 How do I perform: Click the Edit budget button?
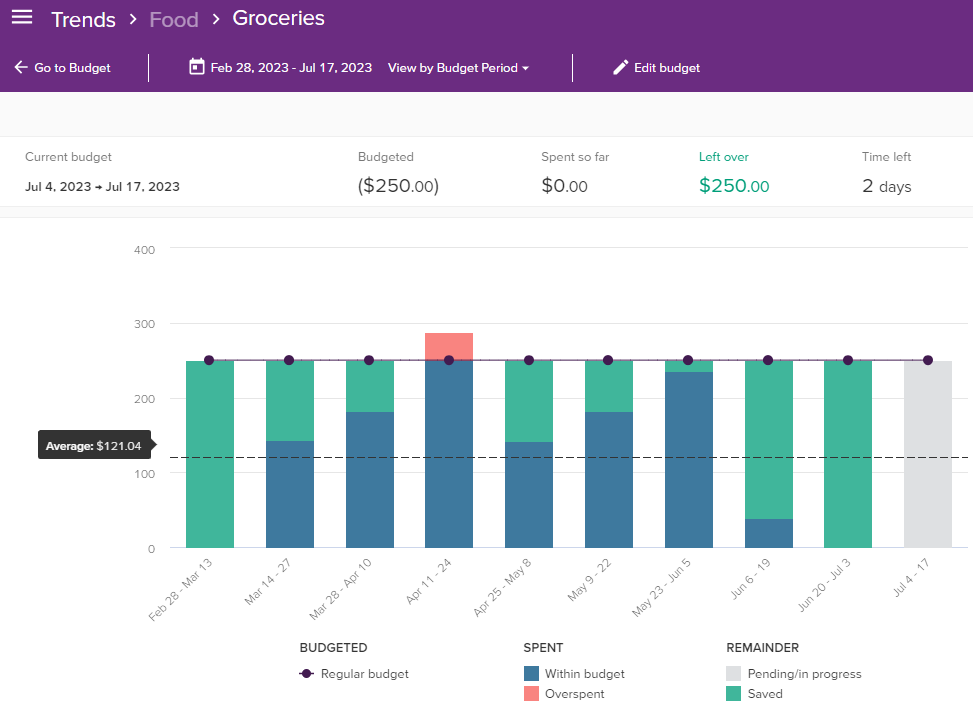pos(657,67)
